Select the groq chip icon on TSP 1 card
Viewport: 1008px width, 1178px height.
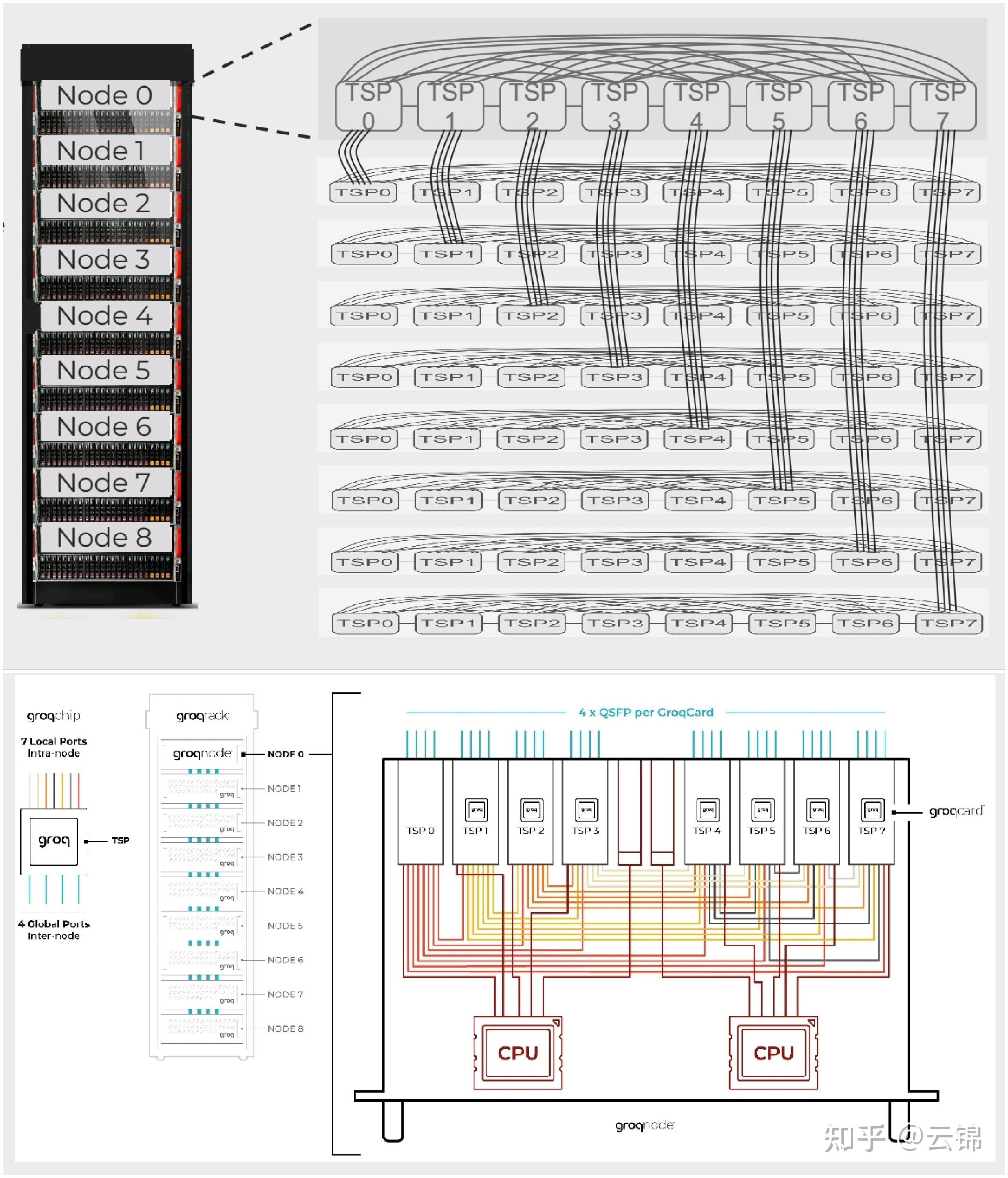tap(476, 809)
